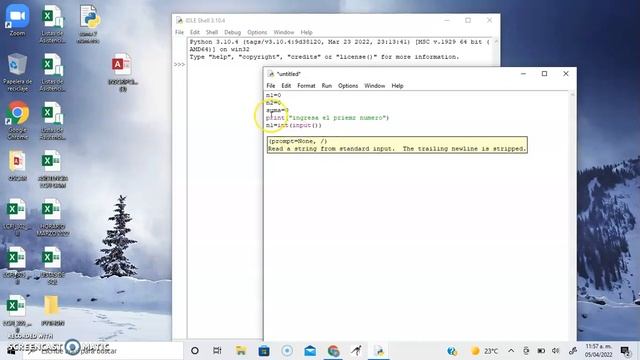Open Task View from the taskbar

tap(217, 351)
